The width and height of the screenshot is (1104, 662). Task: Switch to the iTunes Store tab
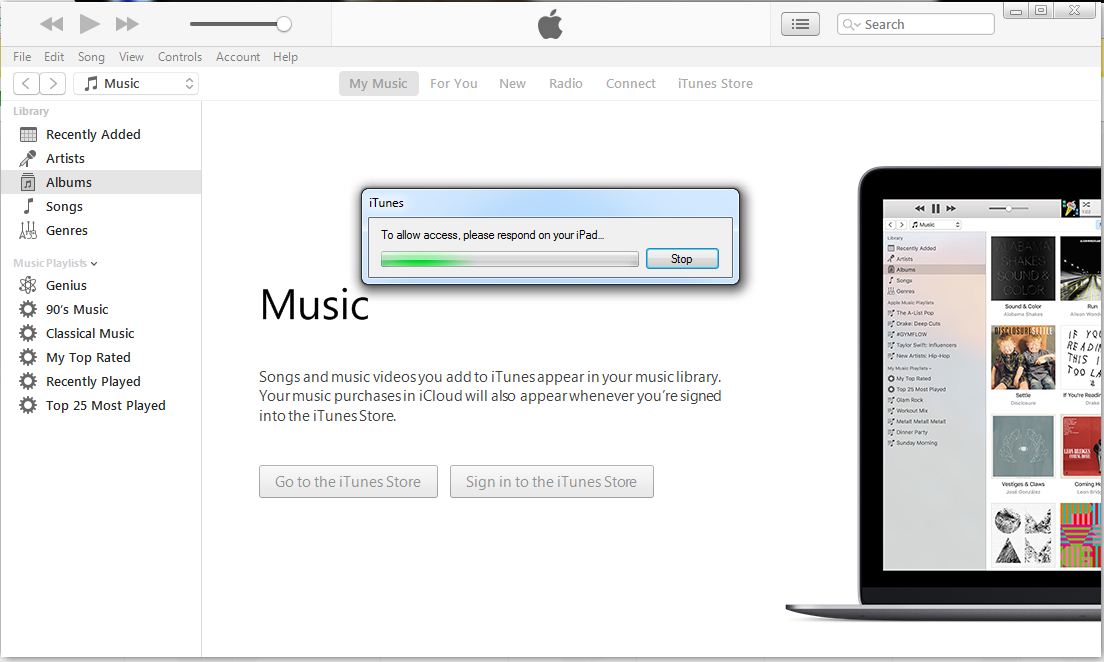coord(715,83)
